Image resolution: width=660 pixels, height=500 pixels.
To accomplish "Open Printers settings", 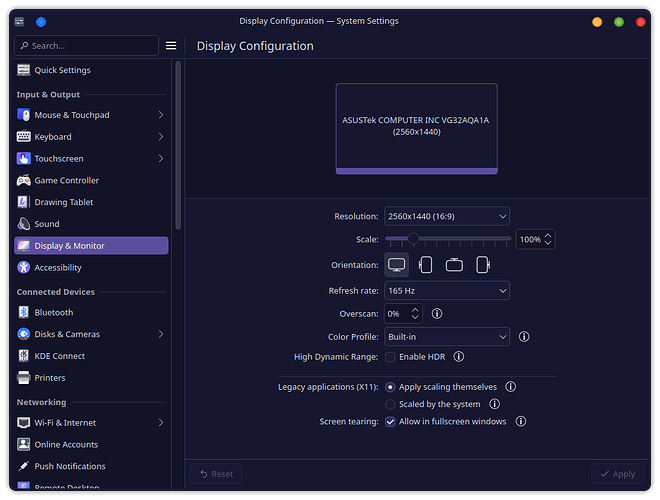I will pos(91,378).
